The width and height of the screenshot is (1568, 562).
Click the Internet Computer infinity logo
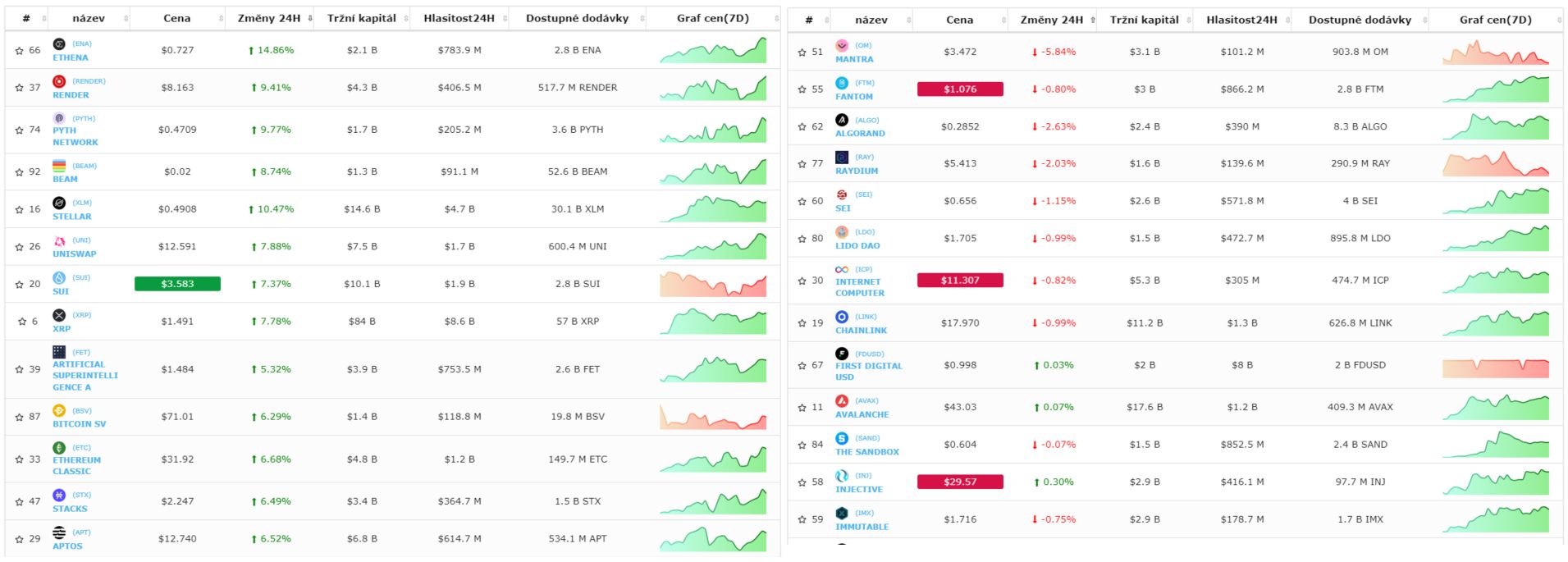pos(842,269)
